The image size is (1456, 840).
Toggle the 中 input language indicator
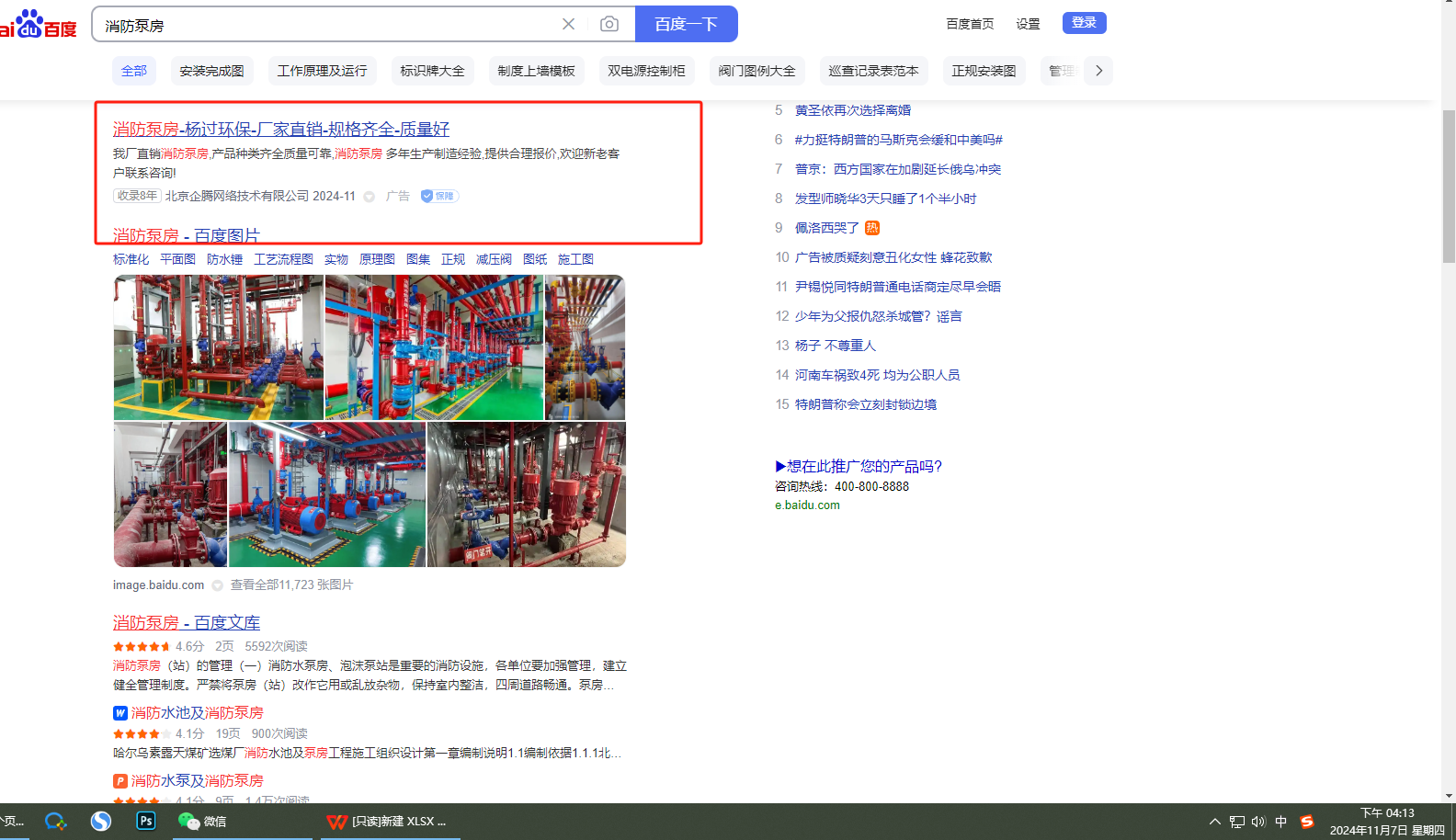click(1281, 822)
